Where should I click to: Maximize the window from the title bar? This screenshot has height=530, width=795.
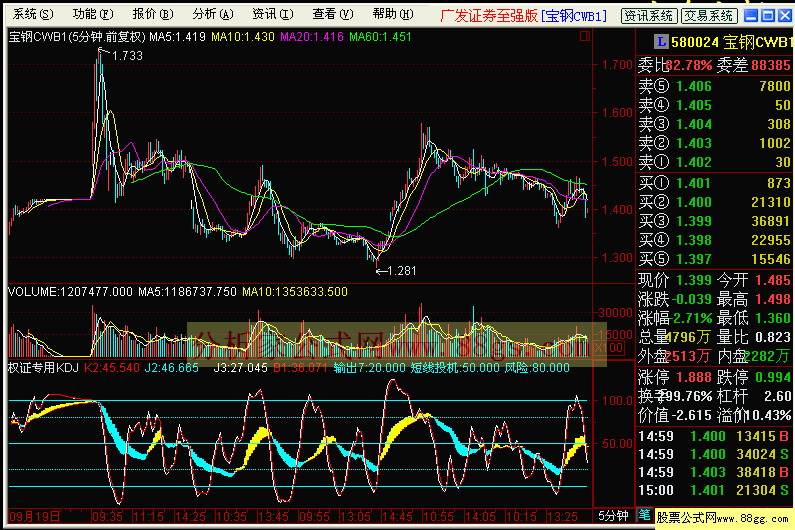pos(768,16)
